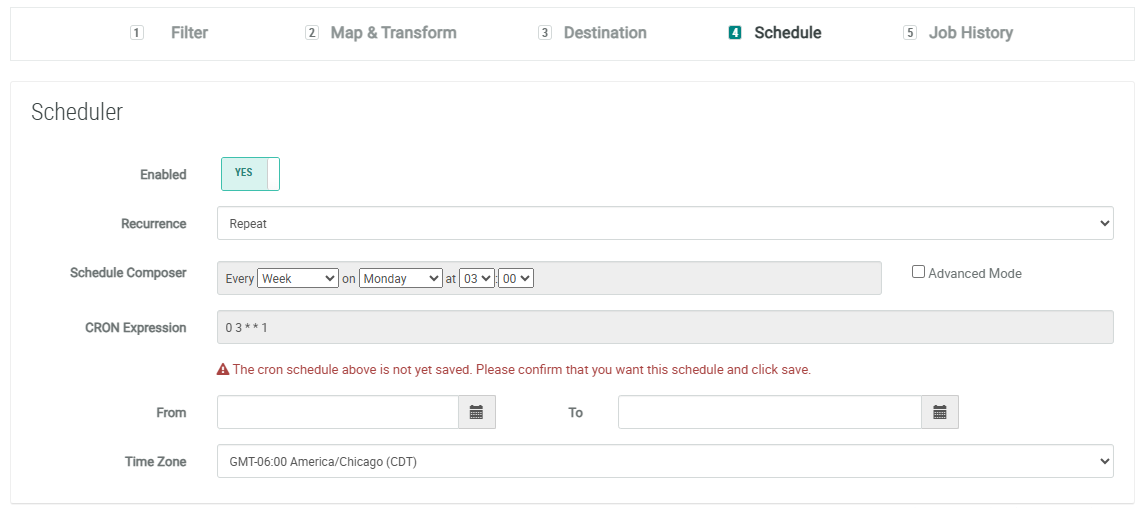Screen dimensions: 1141x508
Task: Click the step 2 number badge
Action: click(312, 33)
